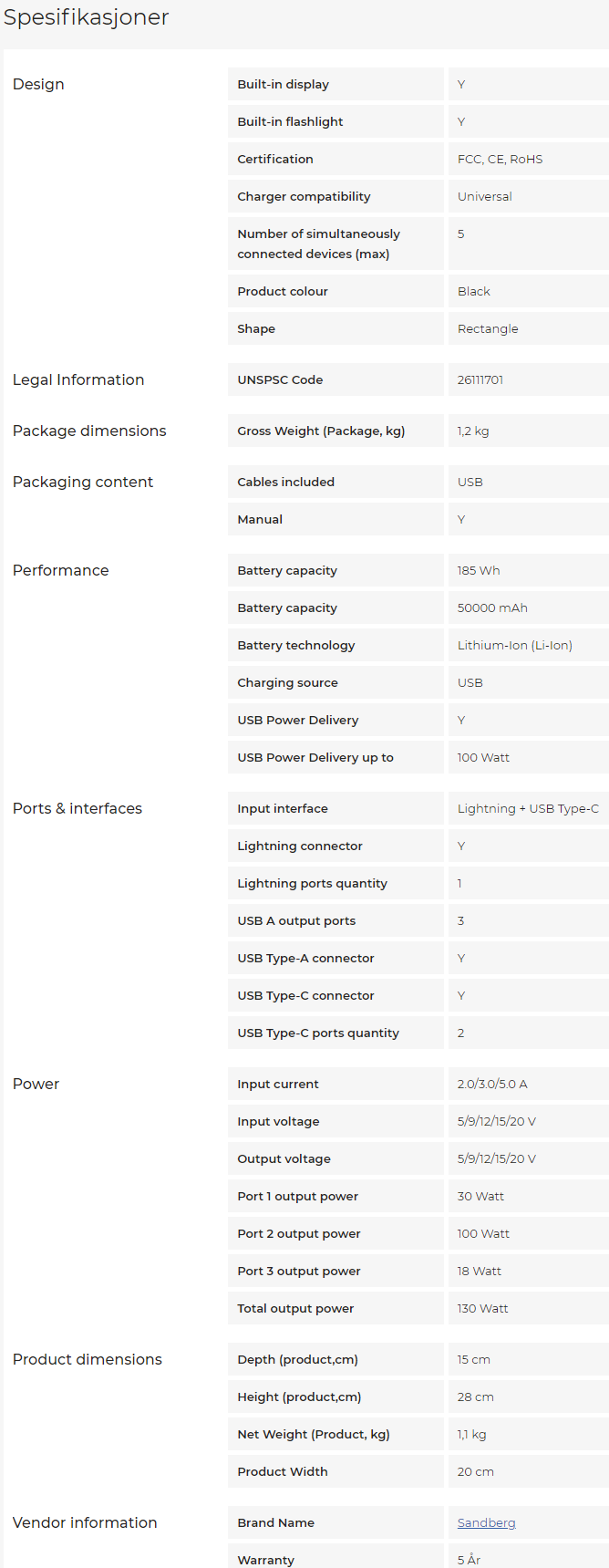
Task: Select the FCC, CE, RoHS certification value
Action: [500, 159]
